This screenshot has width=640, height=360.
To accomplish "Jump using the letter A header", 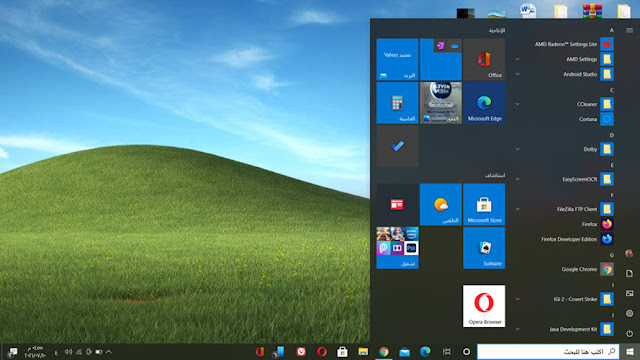I will (611, 30).
